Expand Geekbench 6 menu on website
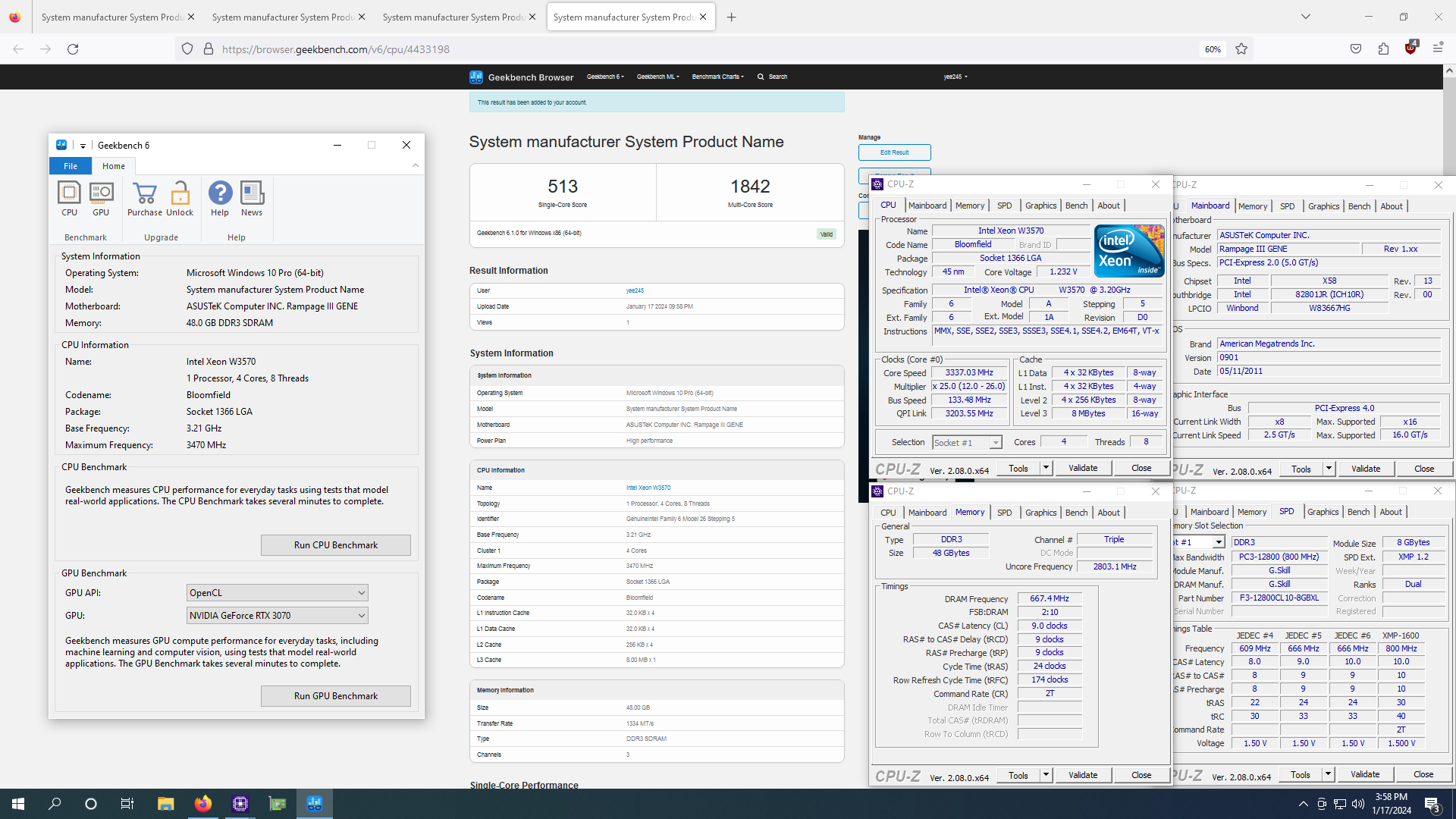 click(605, 77)
